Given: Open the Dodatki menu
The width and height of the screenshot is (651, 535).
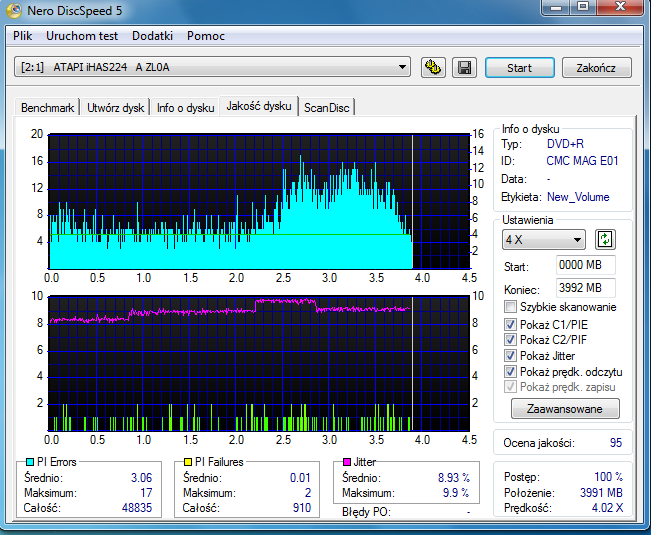Looking at the screenshot, I should 152,36.
